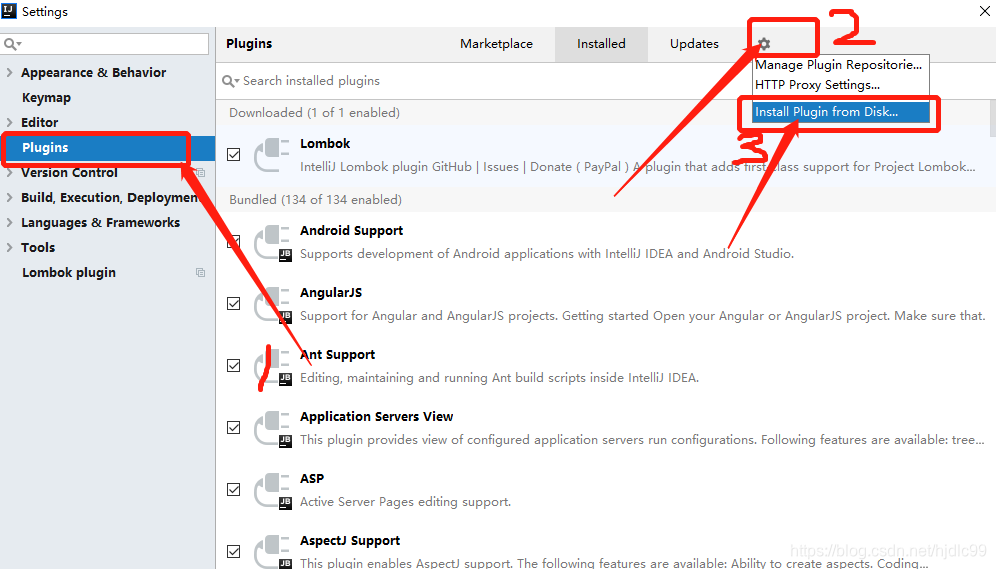Image resolution: width=996 pixels, height=569 pixels.
Task: Switch to the Installed tab
Action: [601, 44]
